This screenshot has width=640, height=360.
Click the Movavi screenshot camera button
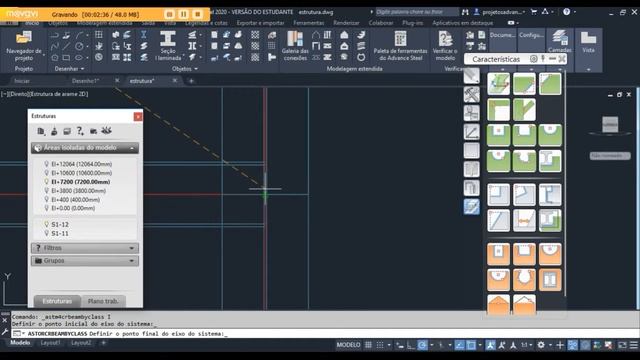(170, 14)
